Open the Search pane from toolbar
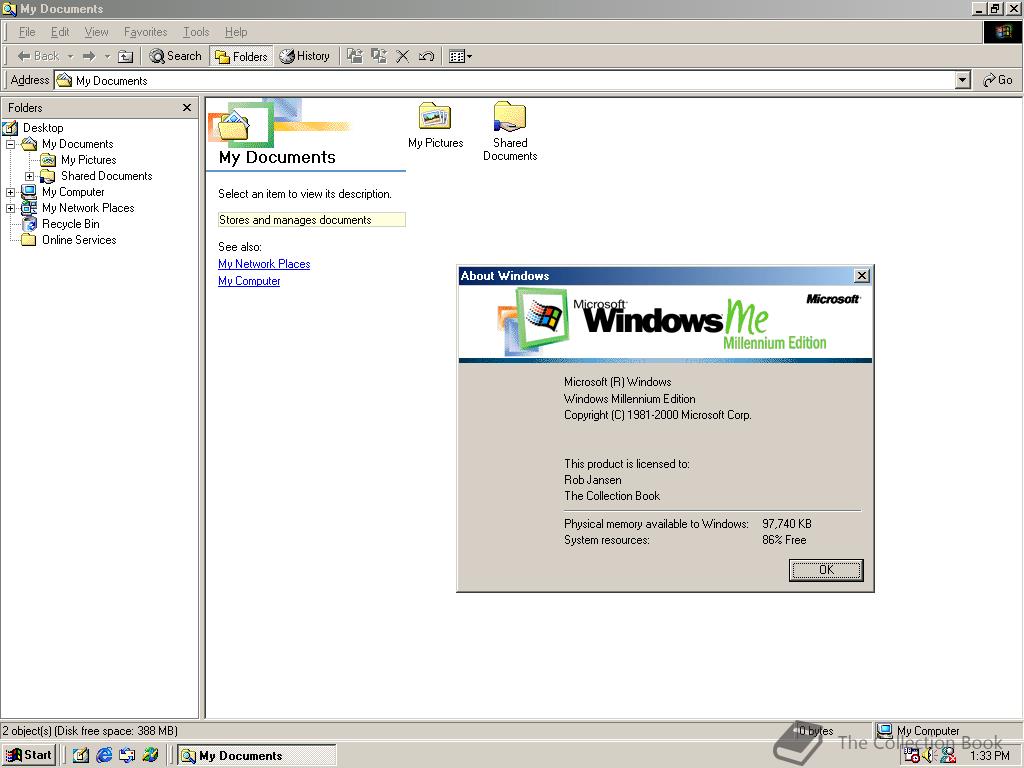 (x=175, y=56)
